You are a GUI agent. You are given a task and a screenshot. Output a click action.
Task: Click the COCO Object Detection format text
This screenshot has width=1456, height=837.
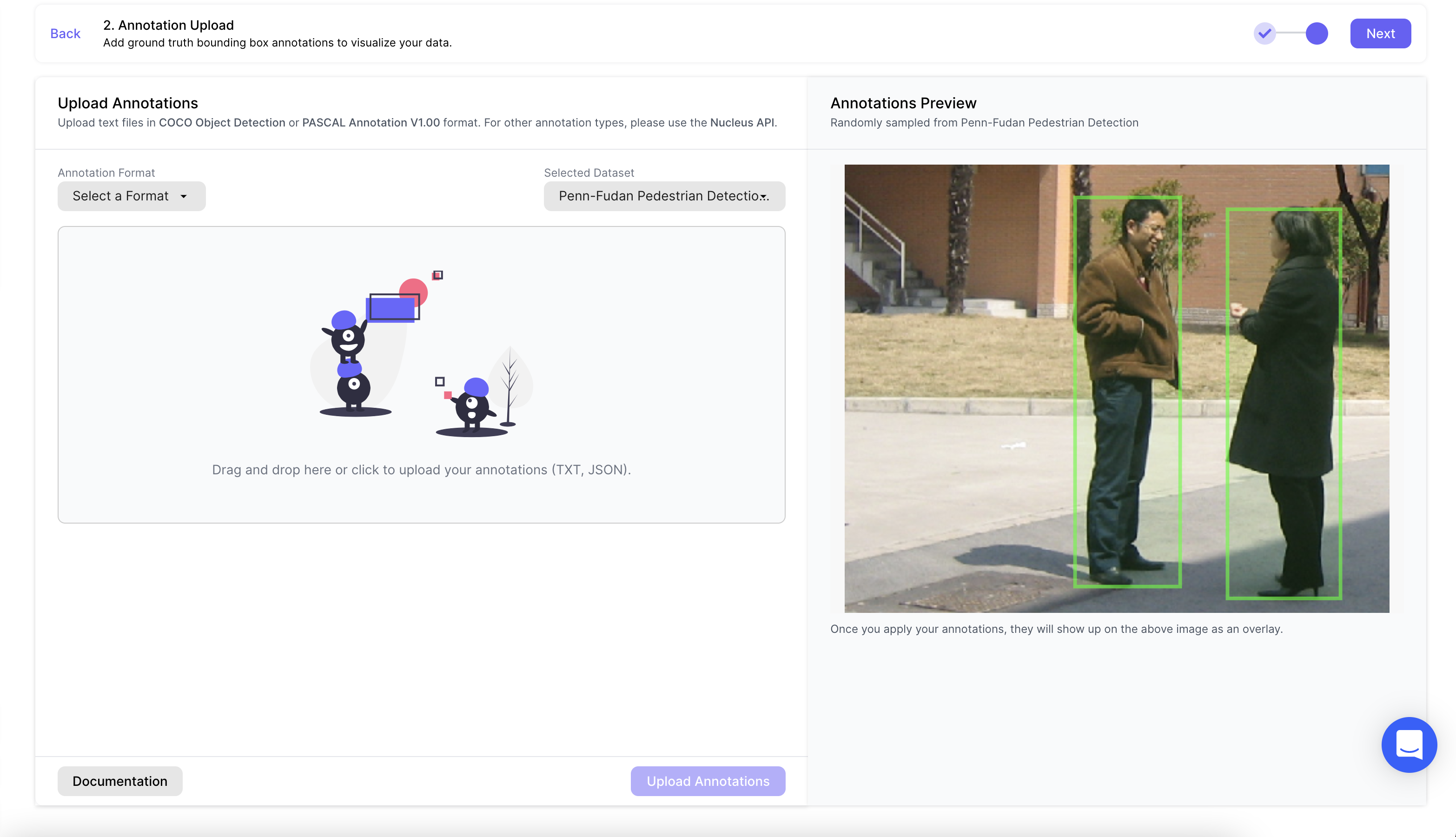(x=222, y=122)
